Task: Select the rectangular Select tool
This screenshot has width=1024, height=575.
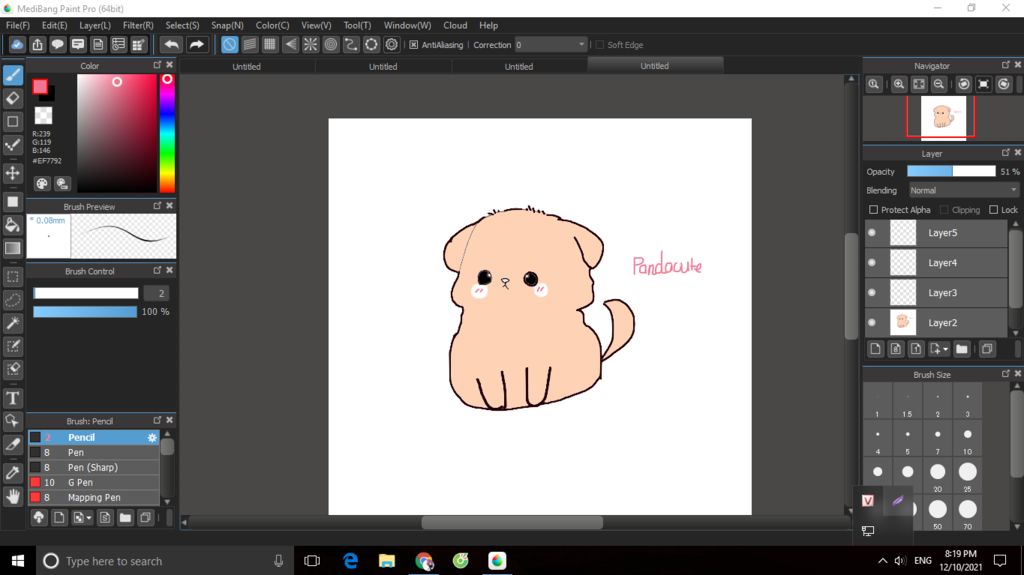Action: coord(12,276)
